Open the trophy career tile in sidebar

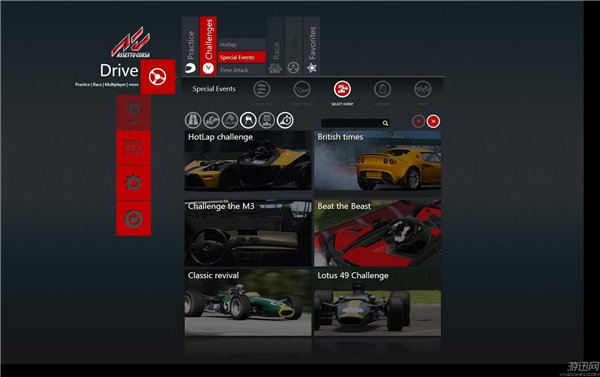coord(134,113)
